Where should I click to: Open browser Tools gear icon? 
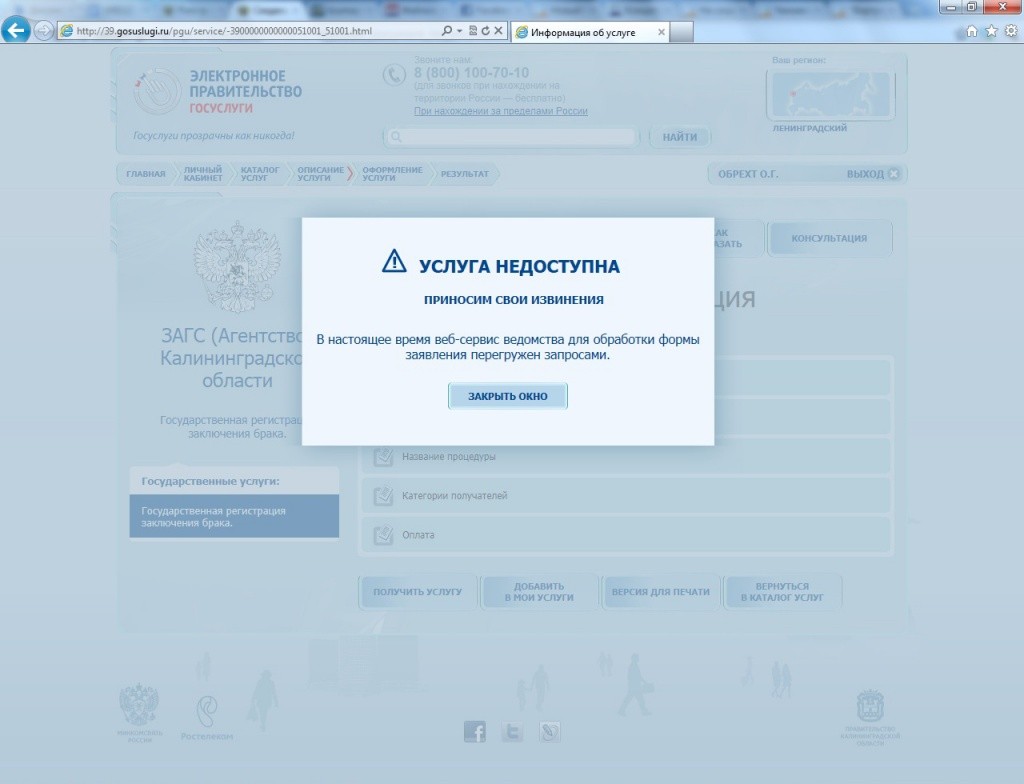[x=1010, y=31]
